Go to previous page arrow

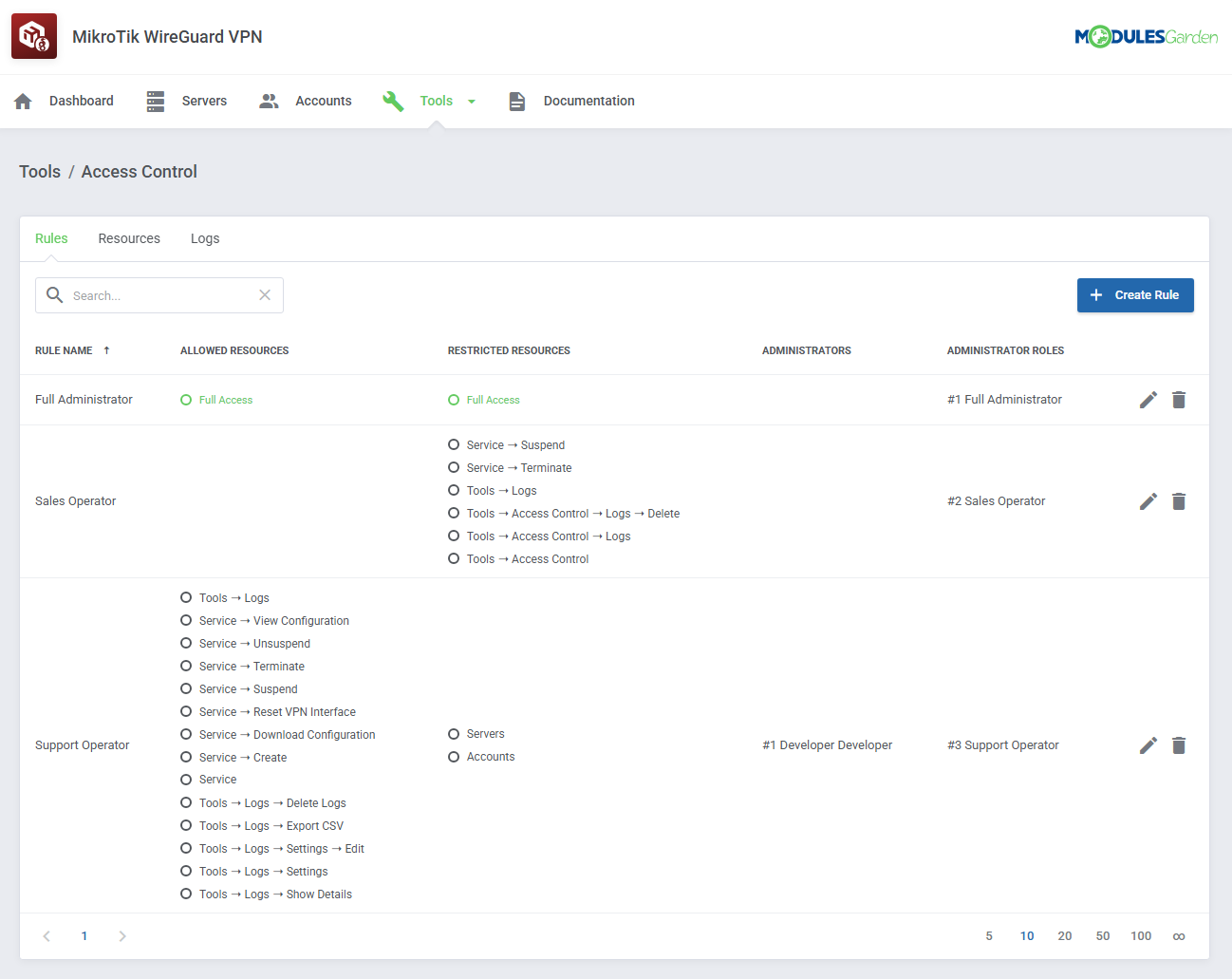click(x=47, y=936)
